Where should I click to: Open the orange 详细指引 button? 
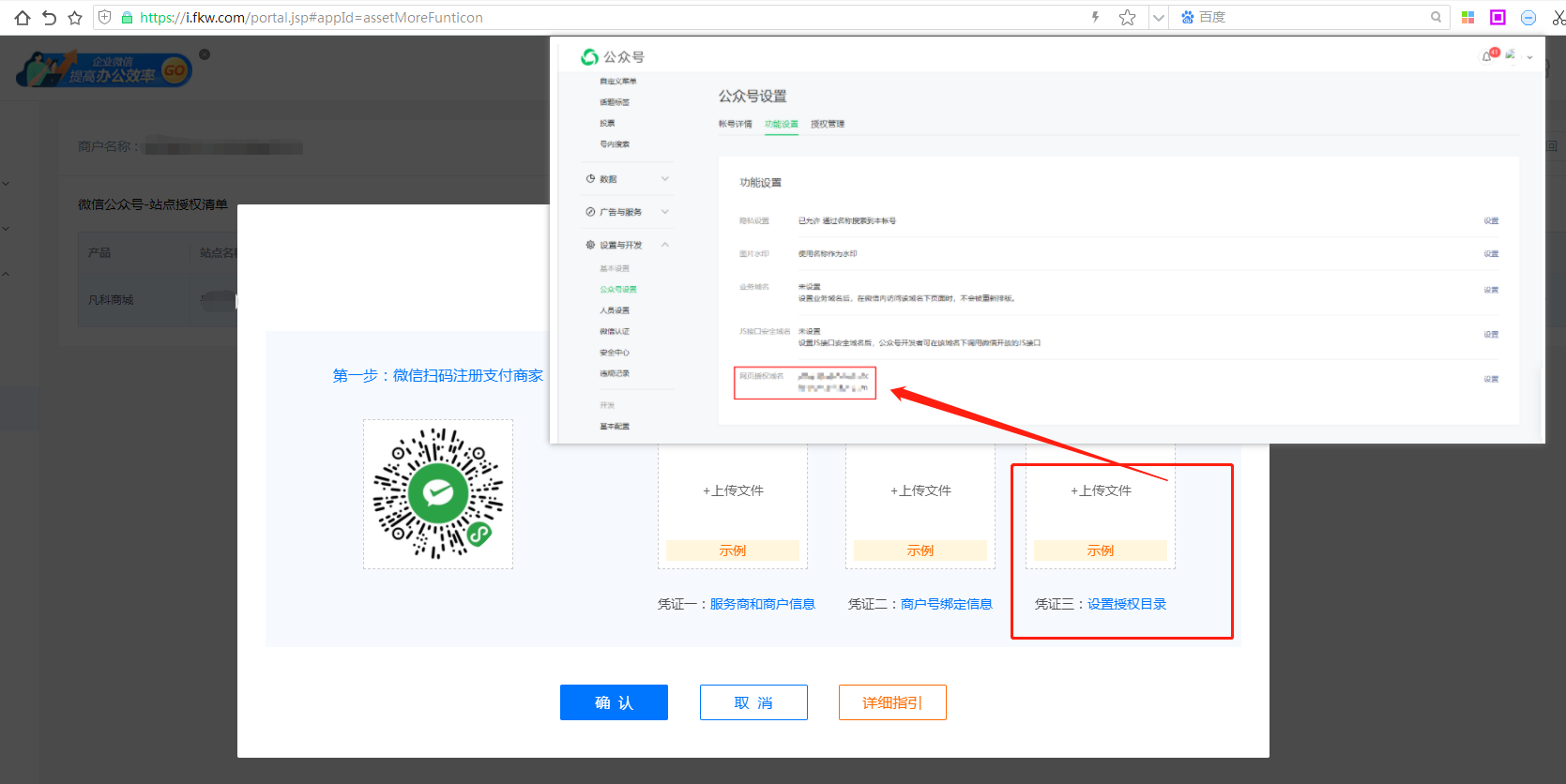[892, 702]
